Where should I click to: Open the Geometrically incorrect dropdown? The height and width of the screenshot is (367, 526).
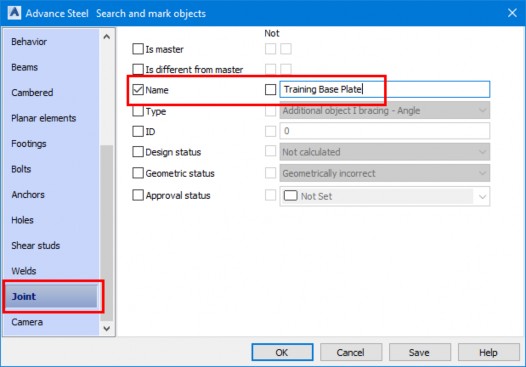point(385,173)
